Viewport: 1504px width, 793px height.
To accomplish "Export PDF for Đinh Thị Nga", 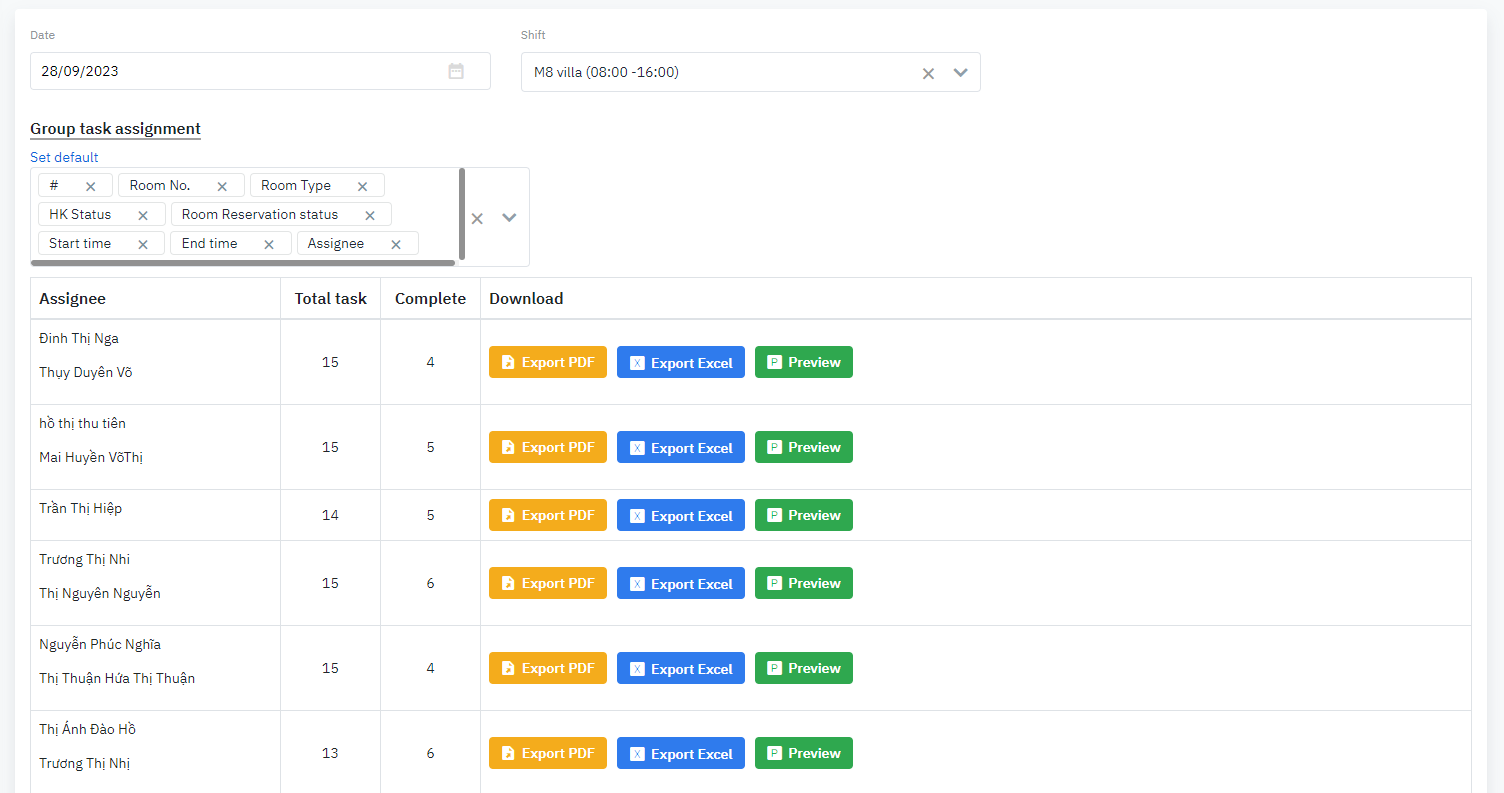I will coord(548,362).
